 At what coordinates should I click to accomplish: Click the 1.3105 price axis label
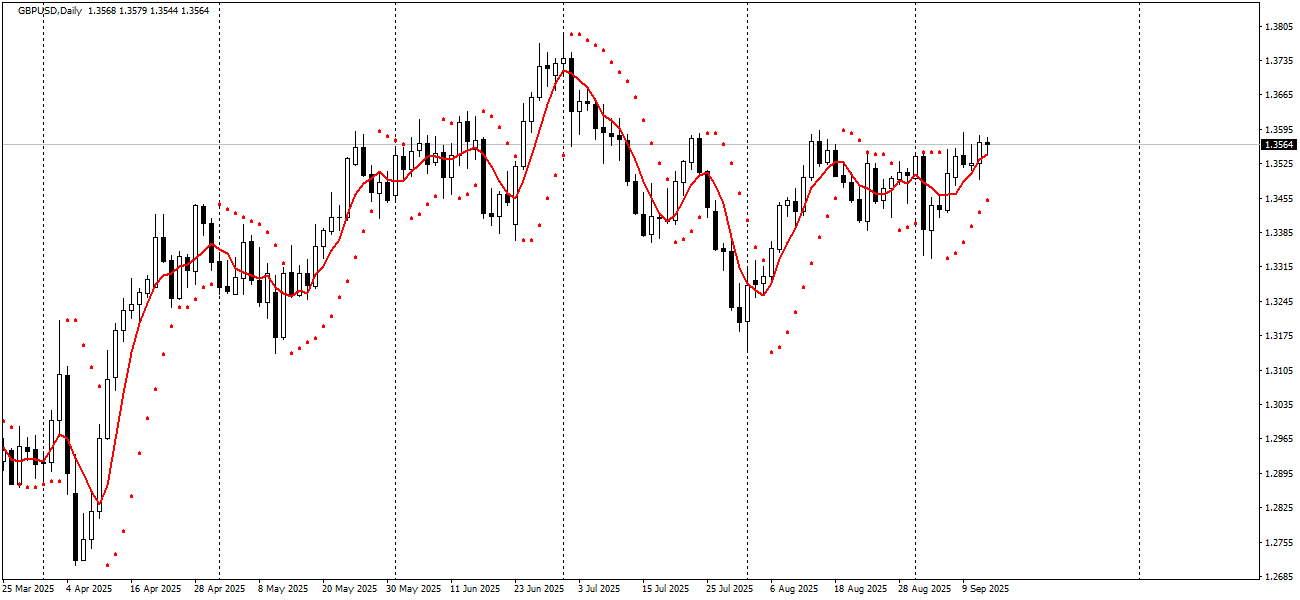point(1277,371)
